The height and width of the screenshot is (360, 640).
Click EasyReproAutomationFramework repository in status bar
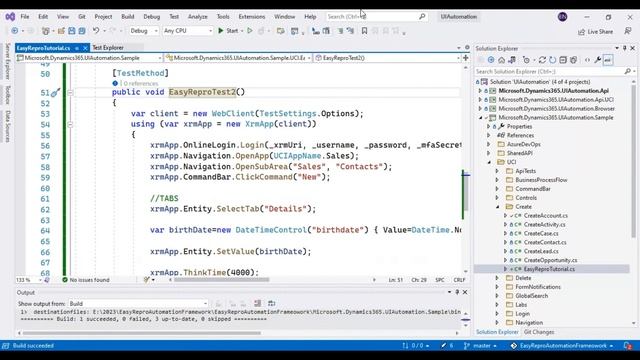[562, 346]
